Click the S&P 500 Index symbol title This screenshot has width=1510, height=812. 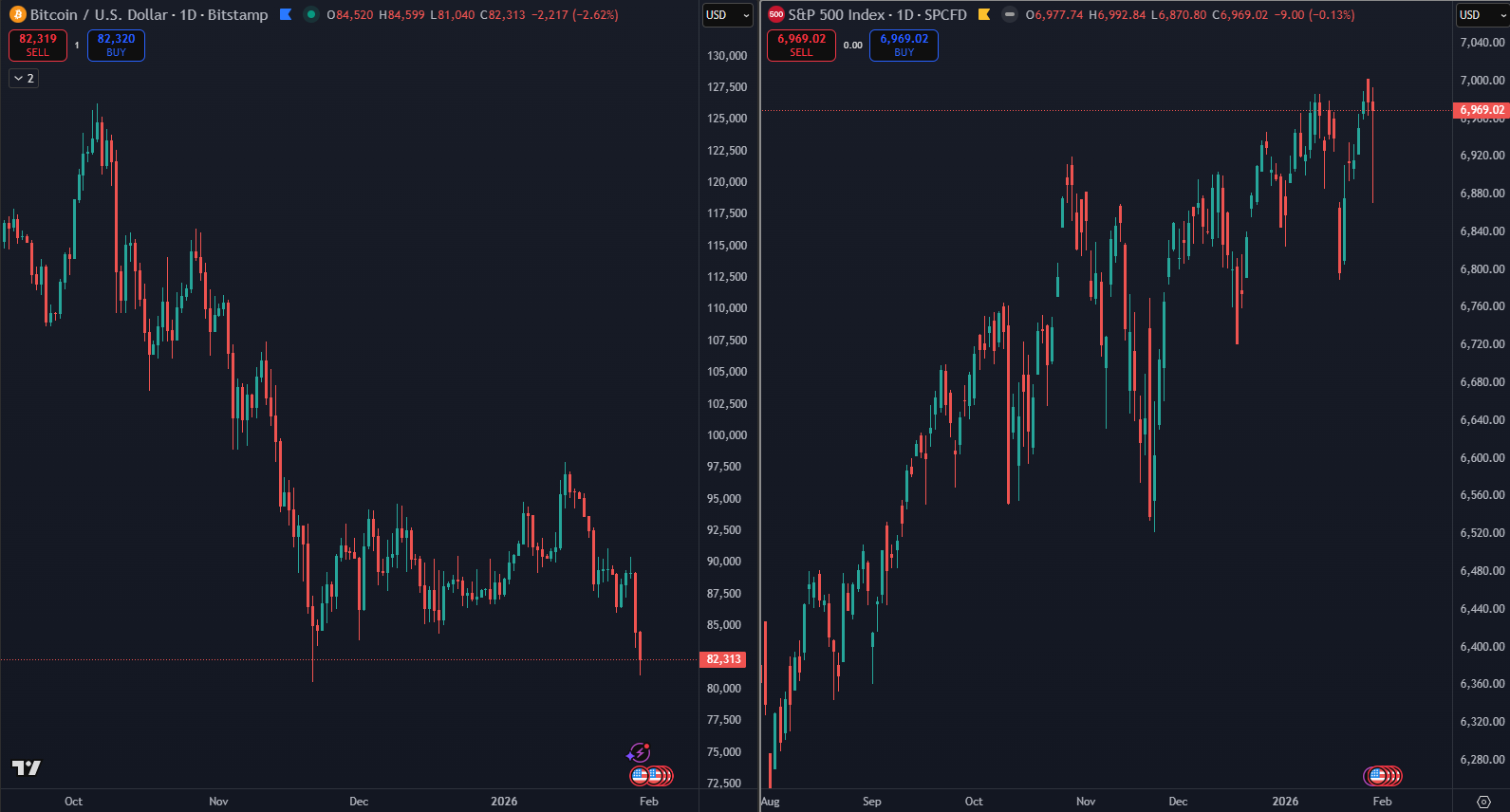coord(877,14)
